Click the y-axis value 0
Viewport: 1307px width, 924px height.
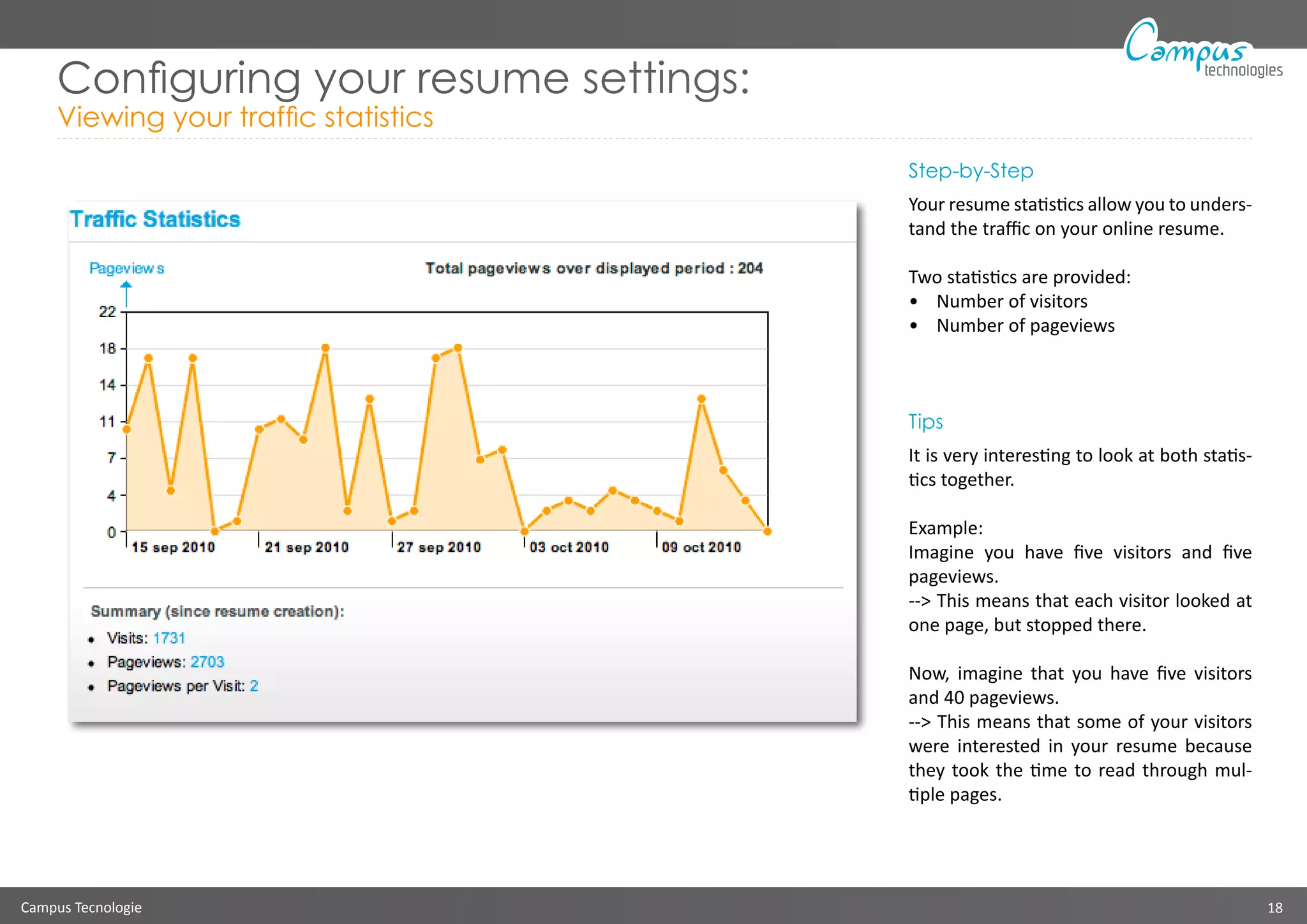pos(112,532)
